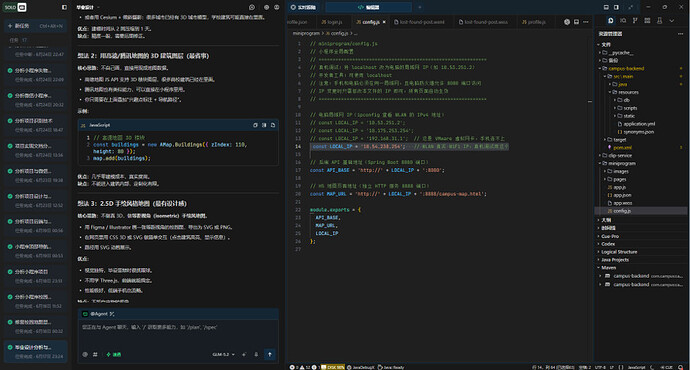The height and width of the screenshot is (370, 690).
Task: Click the miniprogram breadcrumb segment
Action: coord(306,33)
